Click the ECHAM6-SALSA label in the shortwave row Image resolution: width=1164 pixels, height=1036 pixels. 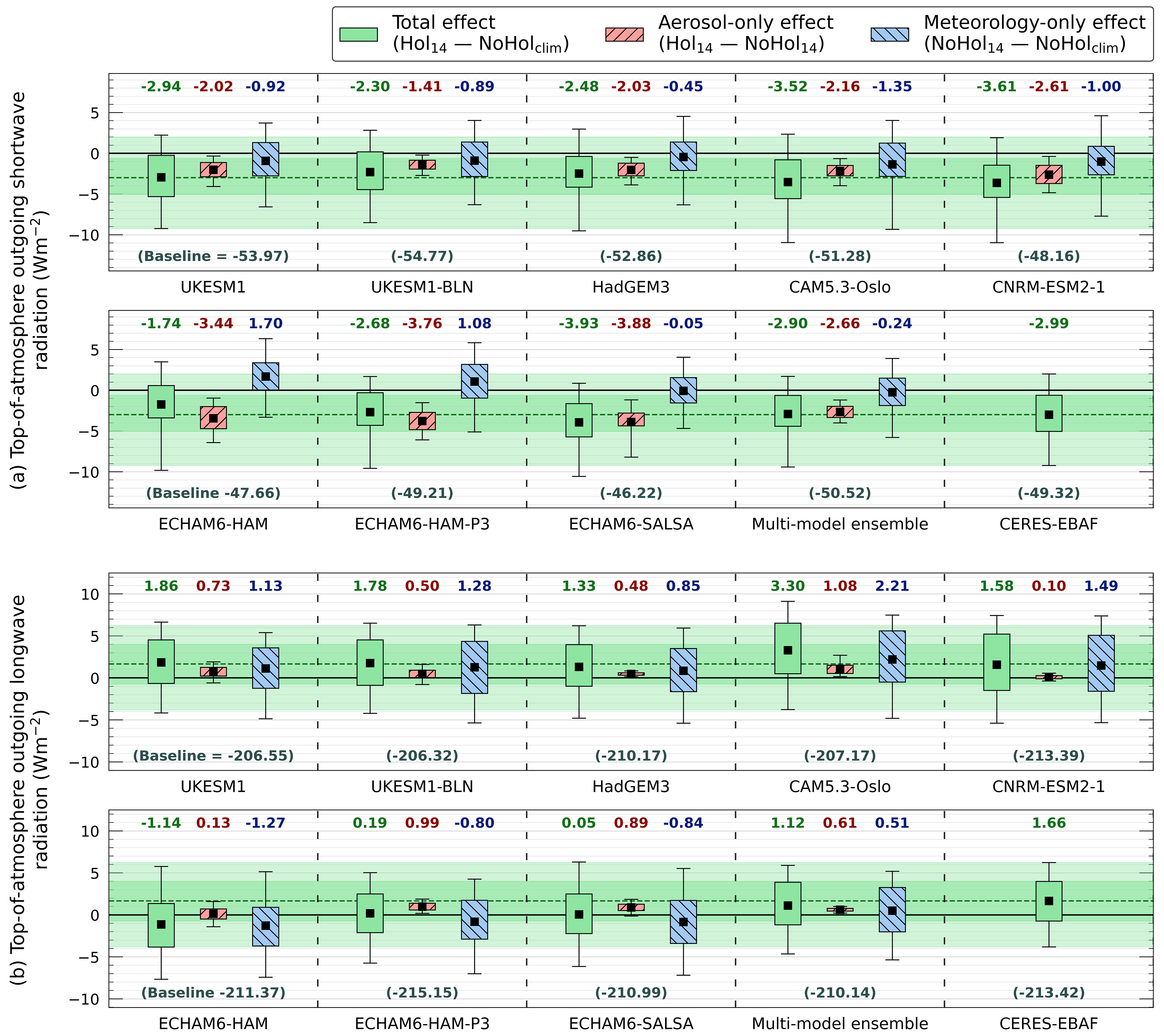631,524
